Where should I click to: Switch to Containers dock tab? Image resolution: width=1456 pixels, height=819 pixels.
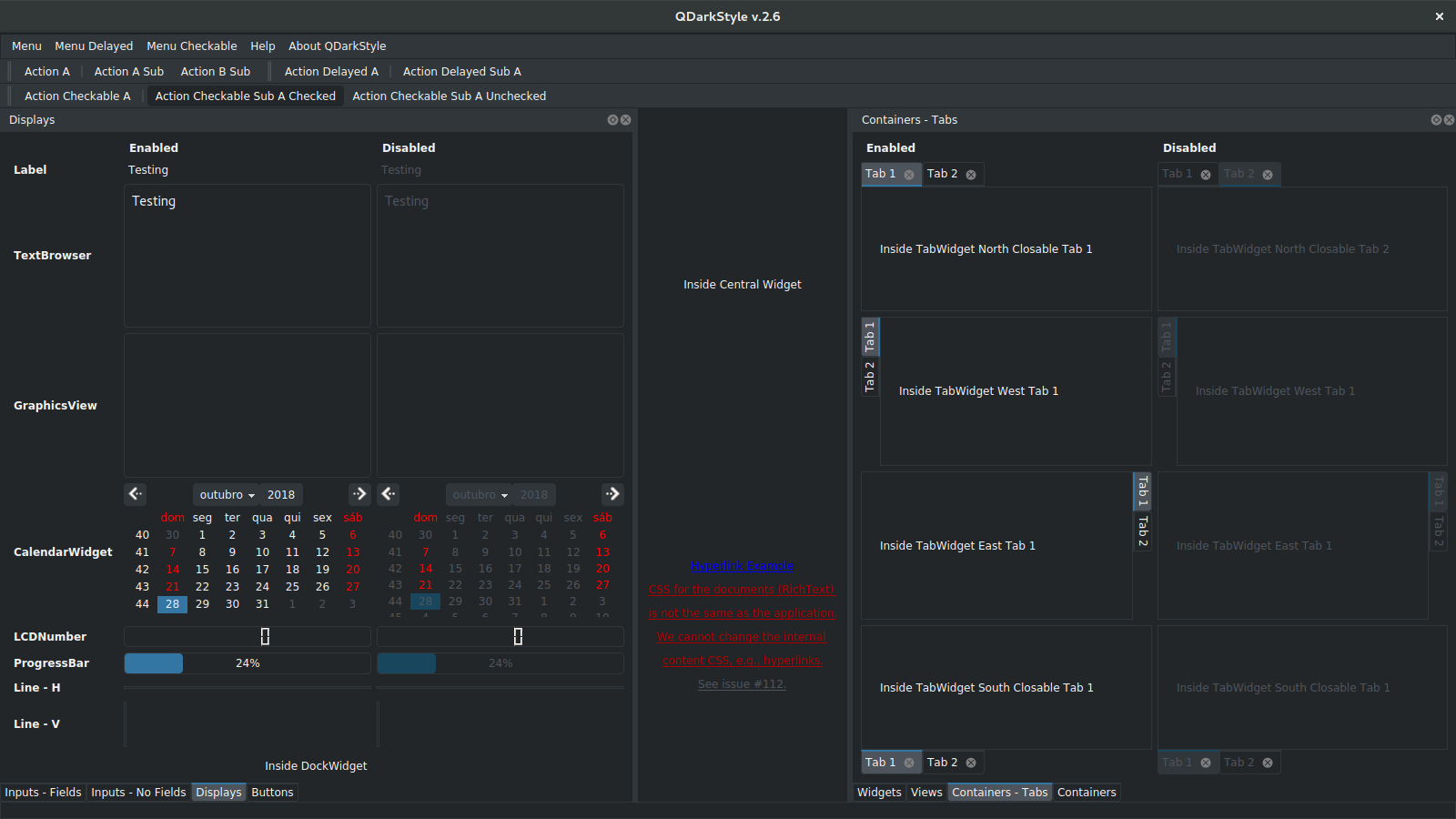[1087, 793]
